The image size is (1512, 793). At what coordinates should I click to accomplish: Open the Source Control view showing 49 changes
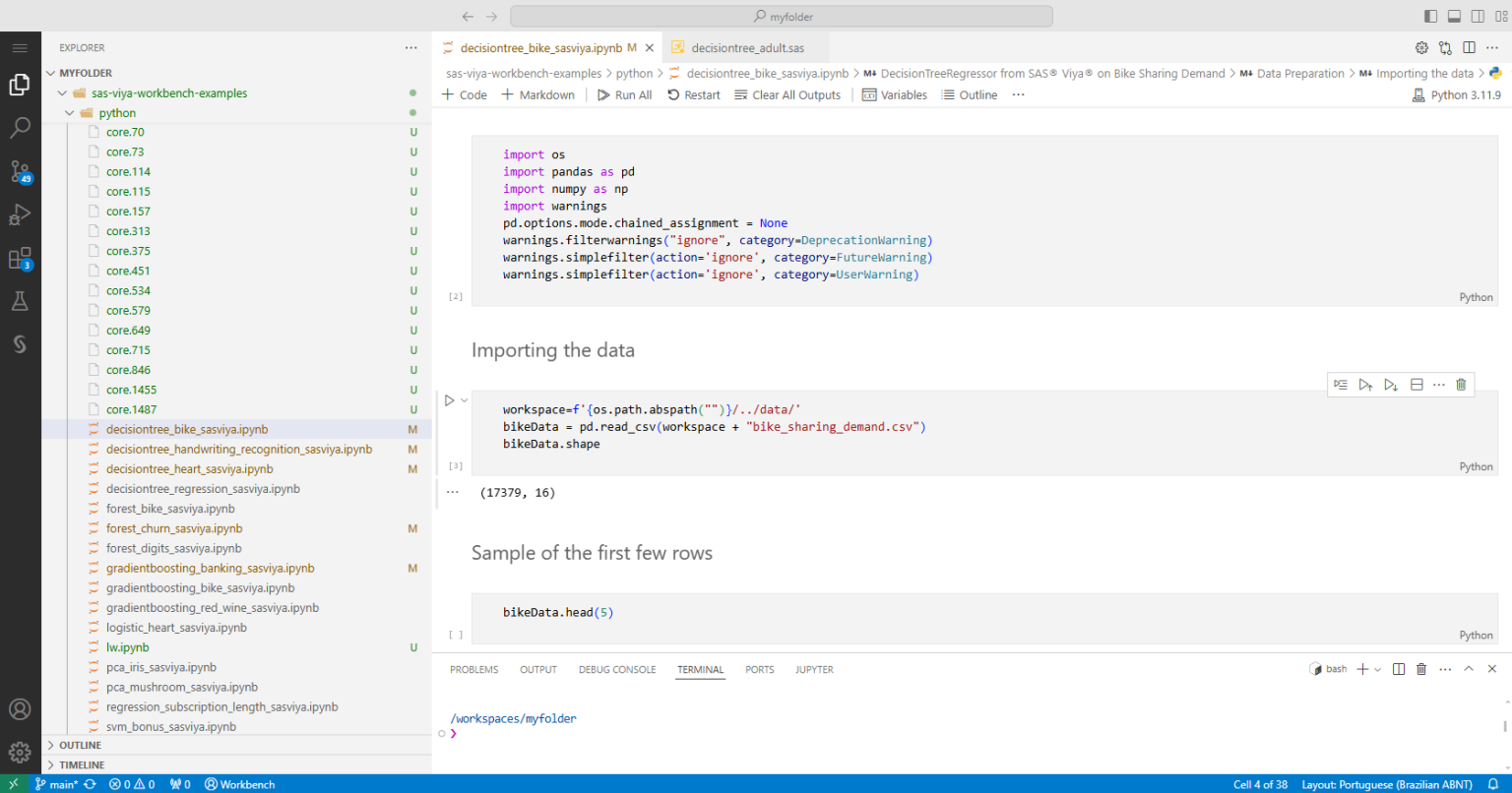click(x=20, y=171)
